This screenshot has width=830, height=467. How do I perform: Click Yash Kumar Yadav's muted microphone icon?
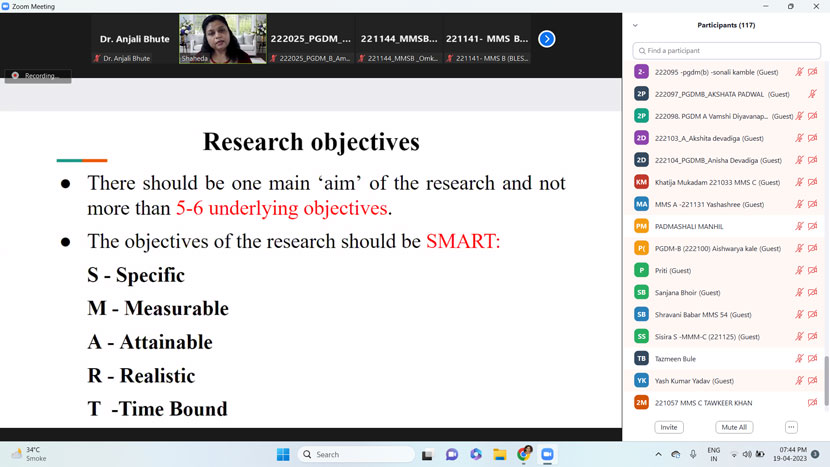click(799, 381)
